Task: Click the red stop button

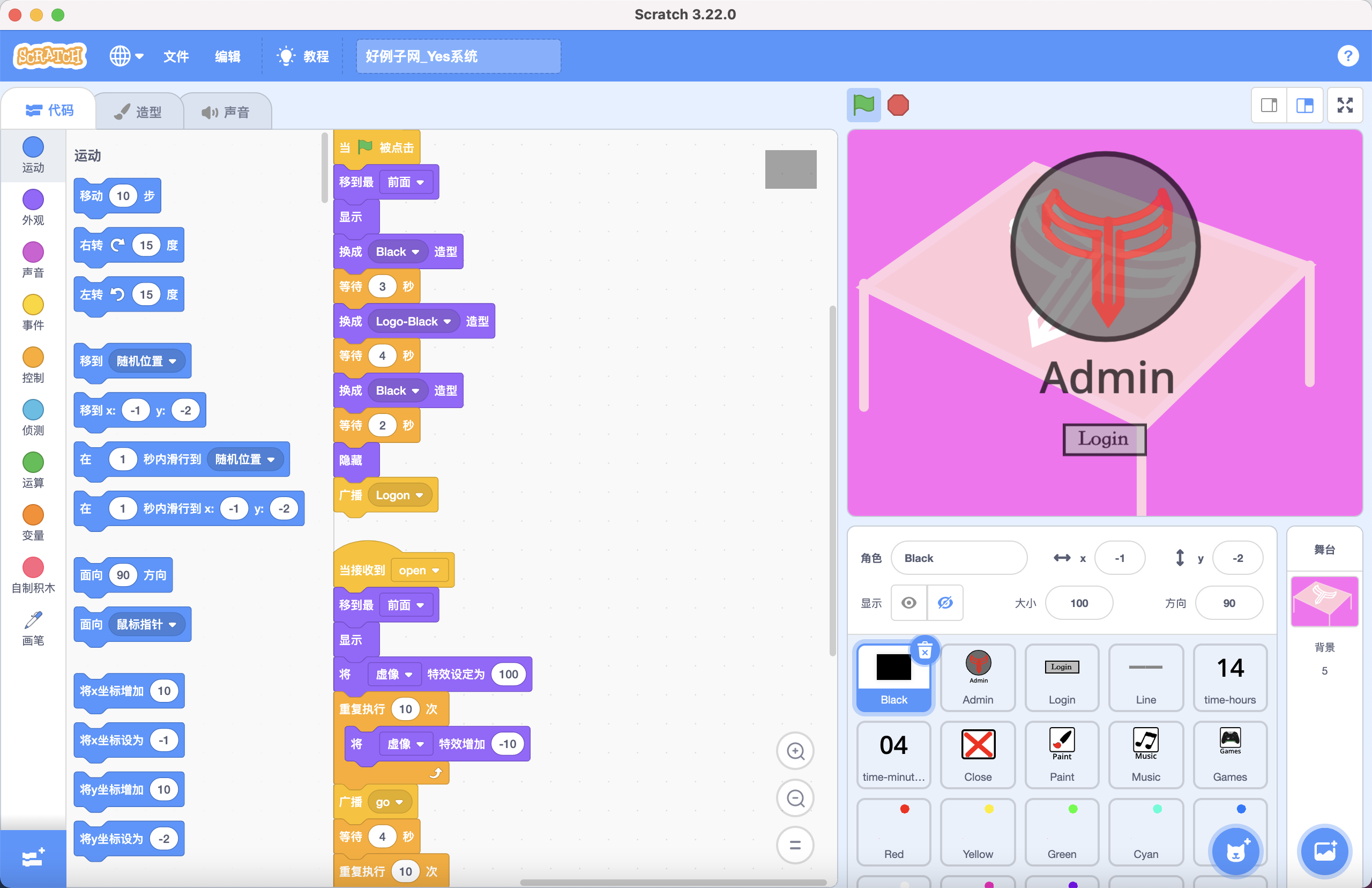Action: [x=898, y=106]
